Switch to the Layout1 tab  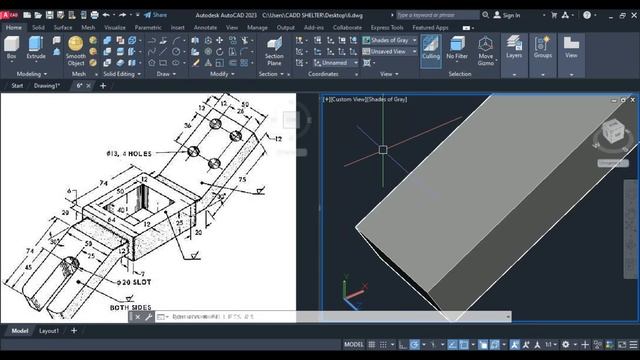click(x=49, y=331)
